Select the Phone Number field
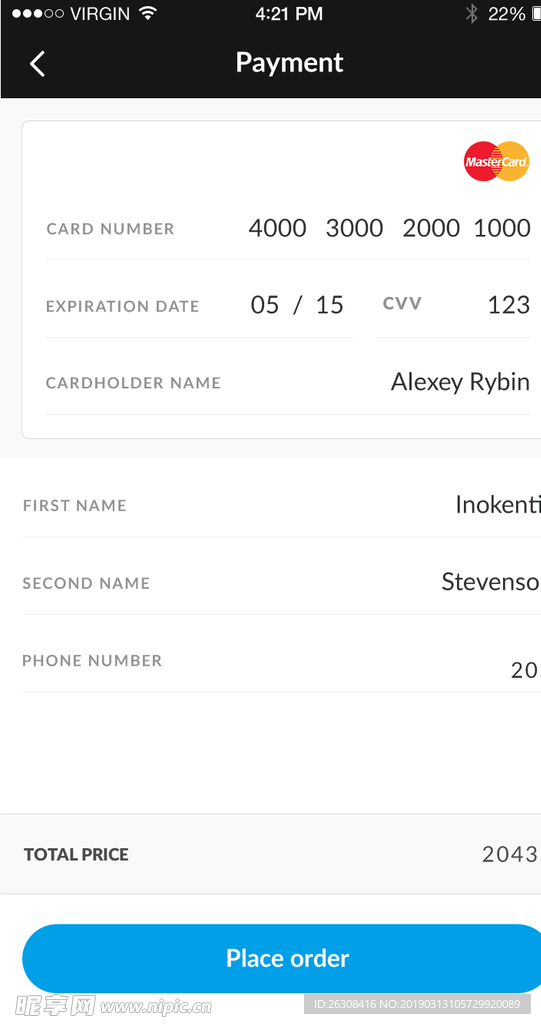This screenshot has width=541, height=1024. pos(282,661)
